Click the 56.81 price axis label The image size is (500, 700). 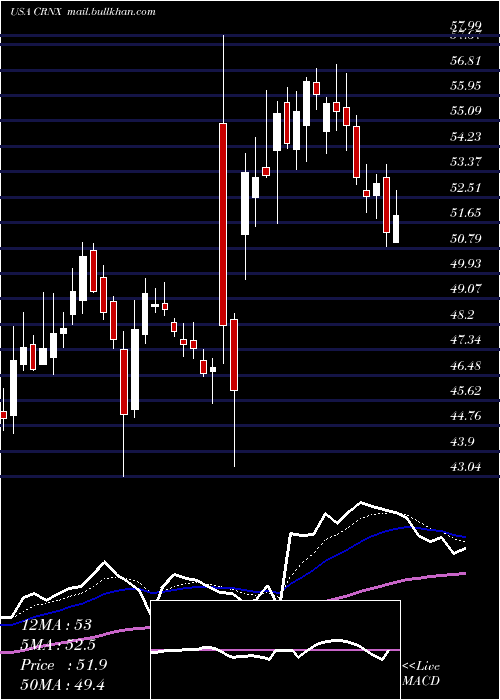pos(466,60)
